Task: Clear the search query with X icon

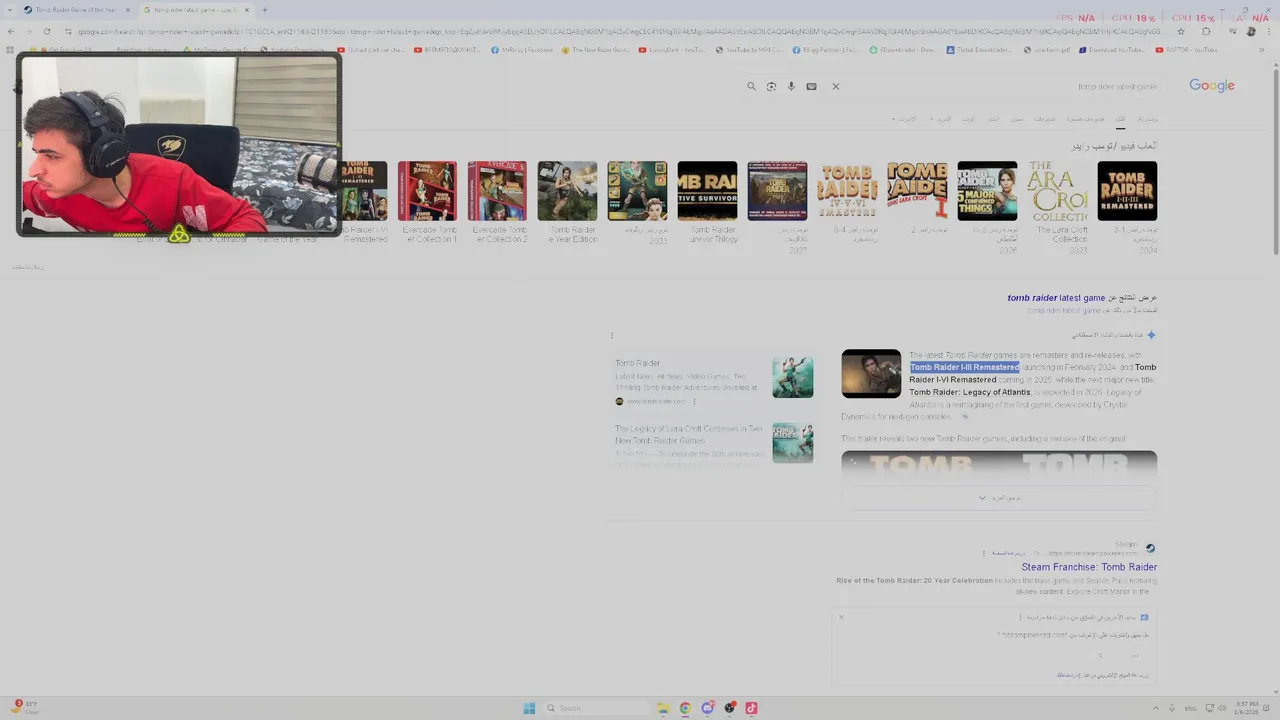Action: coord(836,86)
